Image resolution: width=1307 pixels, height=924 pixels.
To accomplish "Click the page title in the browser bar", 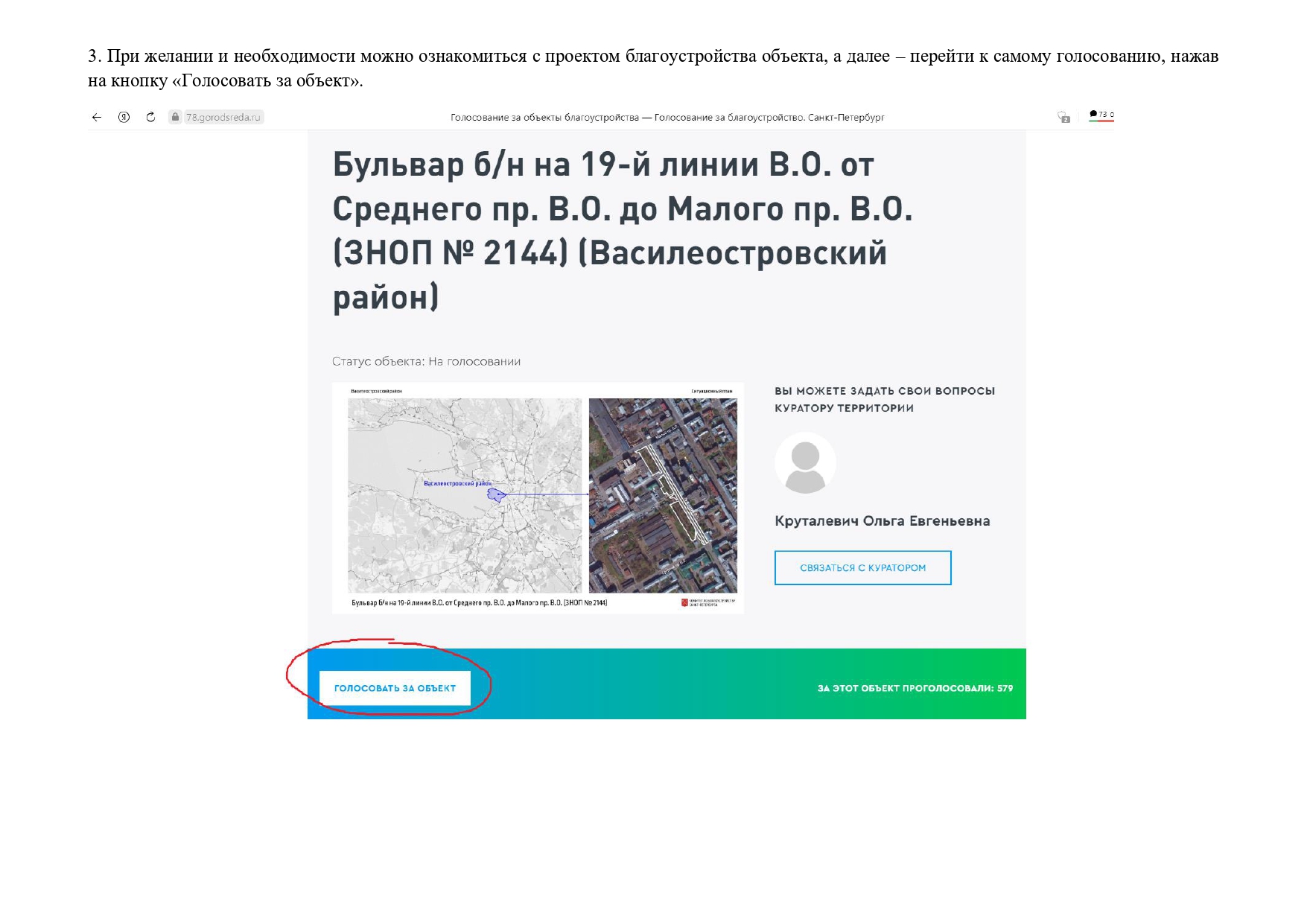I will pos(667,117).
